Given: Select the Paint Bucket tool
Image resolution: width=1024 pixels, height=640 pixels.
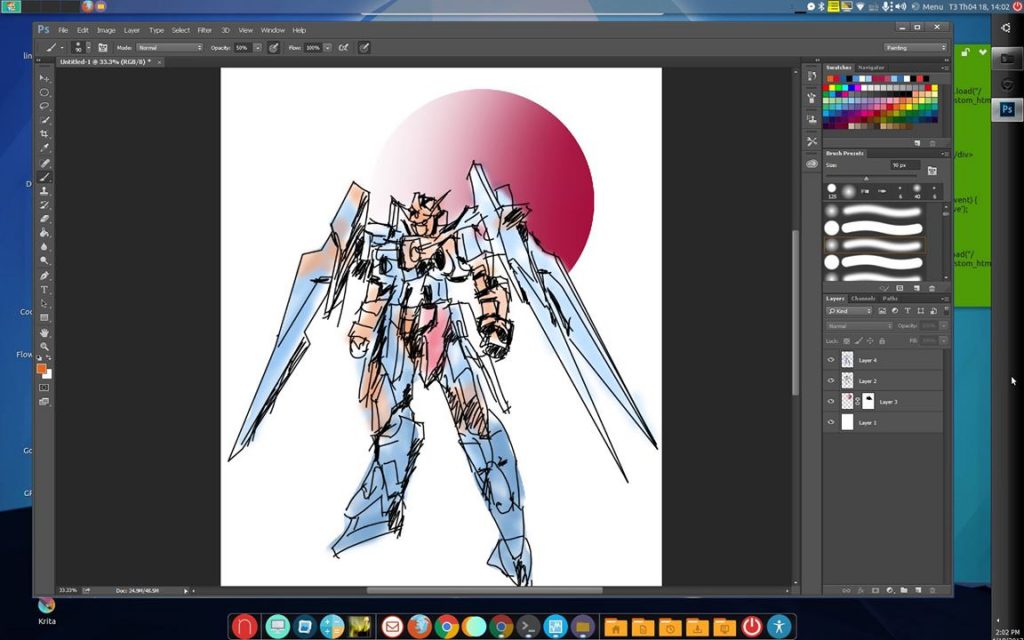Looking at the screenshot, I should 44,232.
